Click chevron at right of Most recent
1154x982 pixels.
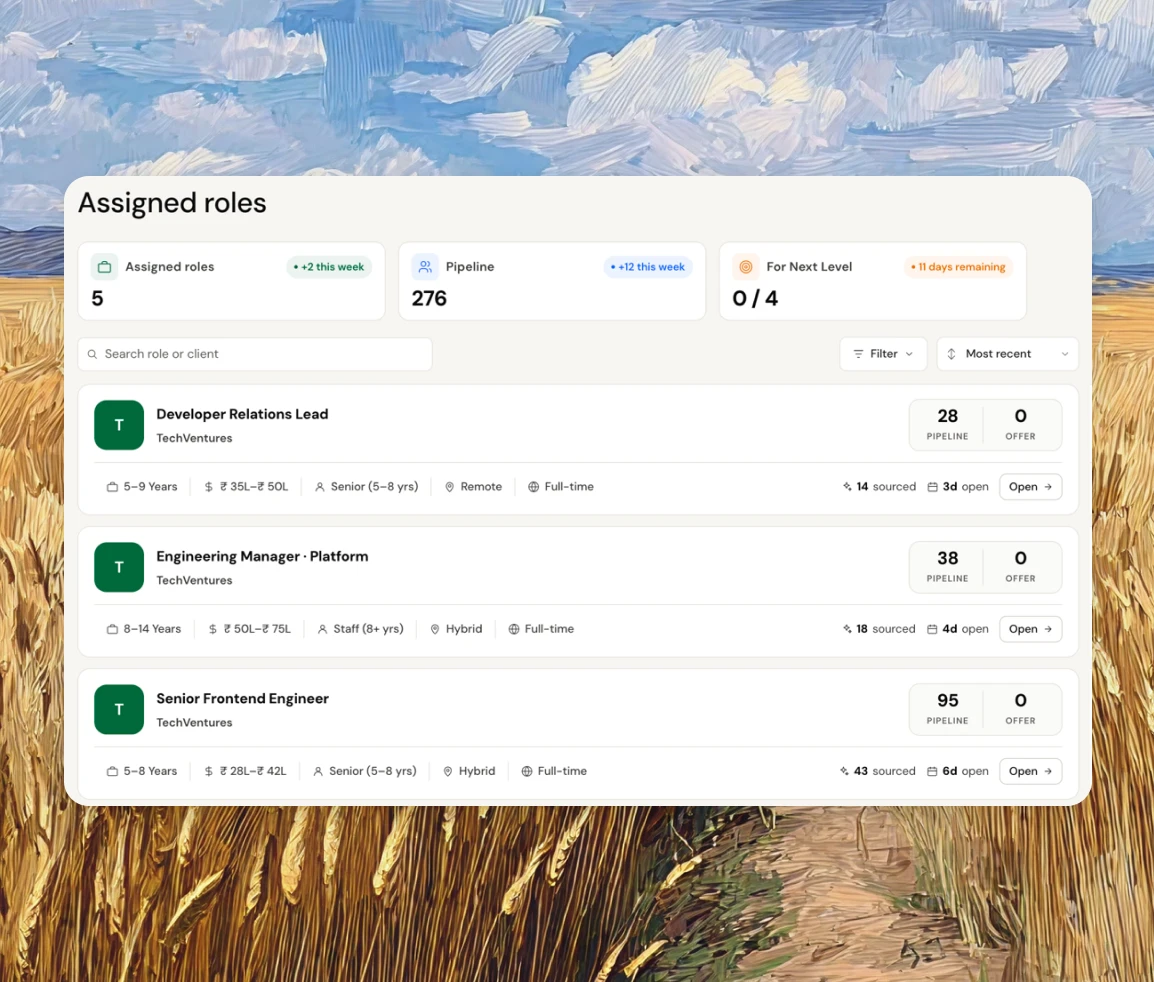(1064, 354)
